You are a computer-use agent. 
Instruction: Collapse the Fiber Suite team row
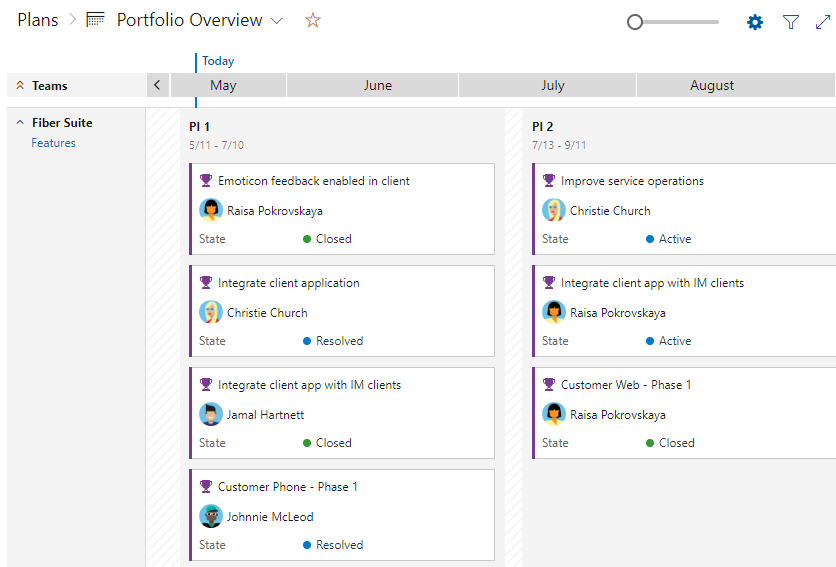coord(20,122)
